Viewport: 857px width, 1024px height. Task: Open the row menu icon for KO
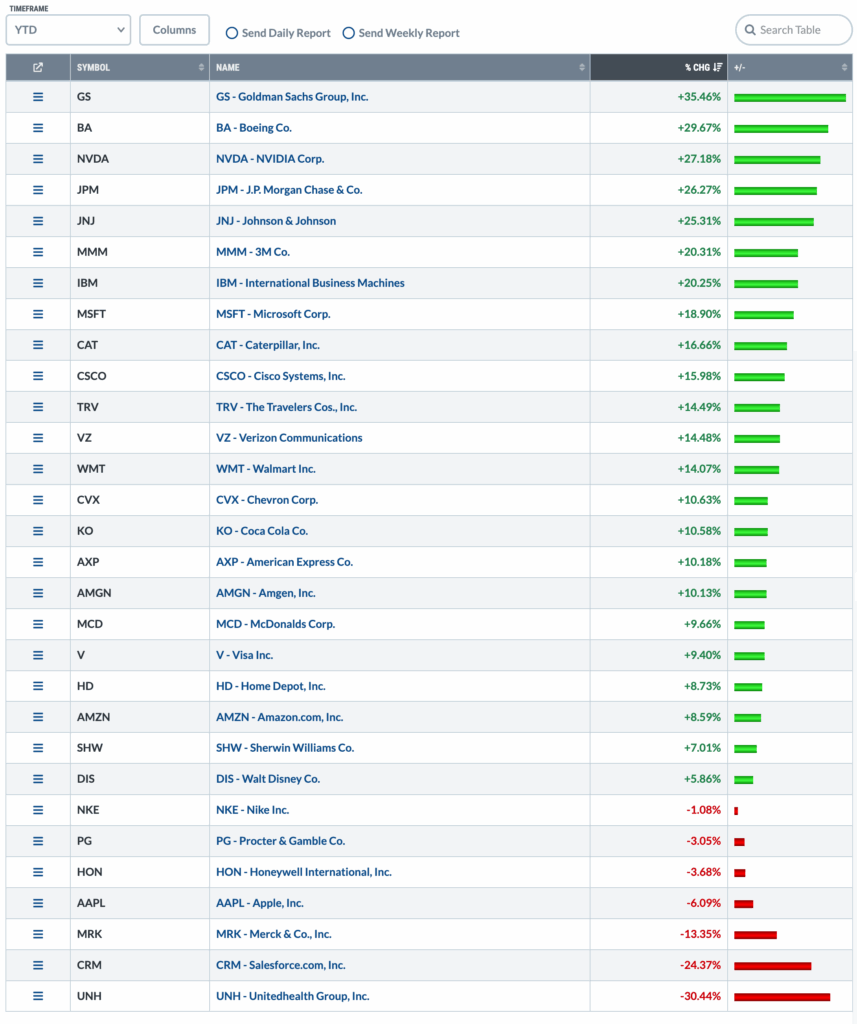click(x=38, y=531)
